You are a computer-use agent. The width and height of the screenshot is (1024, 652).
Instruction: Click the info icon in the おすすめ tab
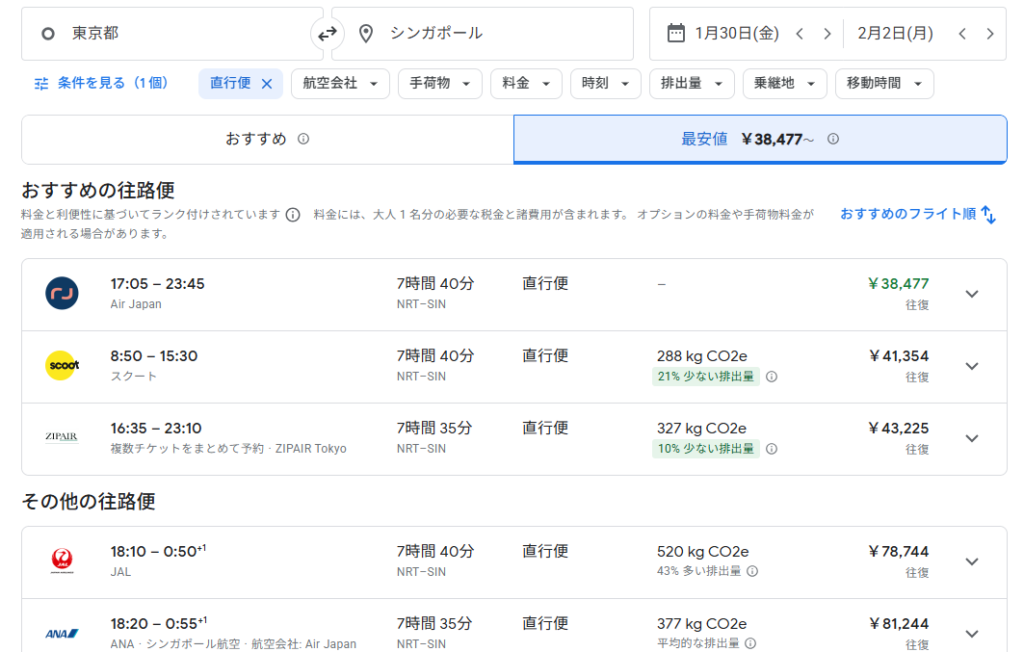tap(303, 139)
